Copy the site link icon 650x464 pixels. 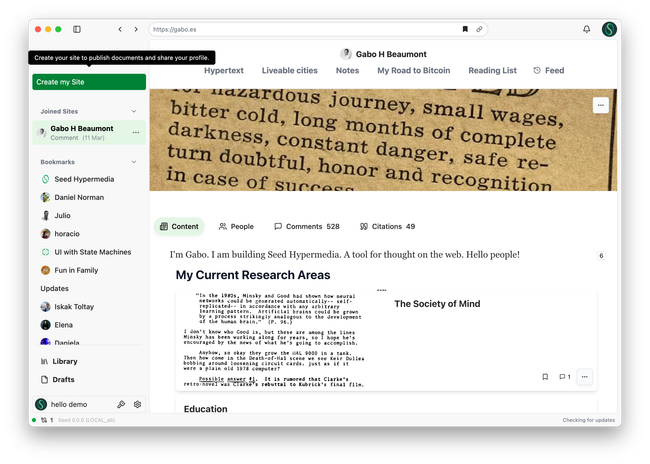pyautogui.click(x=479, y=29)
